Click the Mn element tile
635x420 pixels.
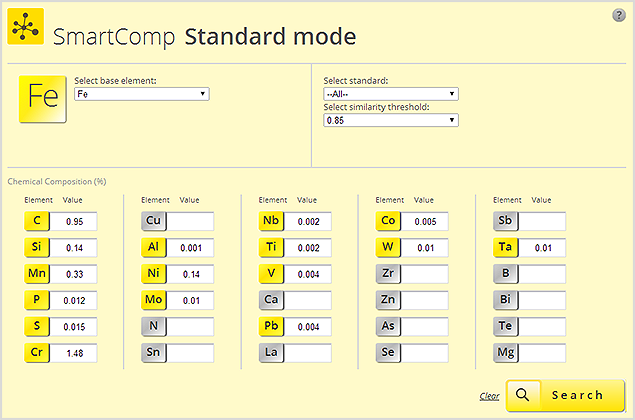point(37,274)
